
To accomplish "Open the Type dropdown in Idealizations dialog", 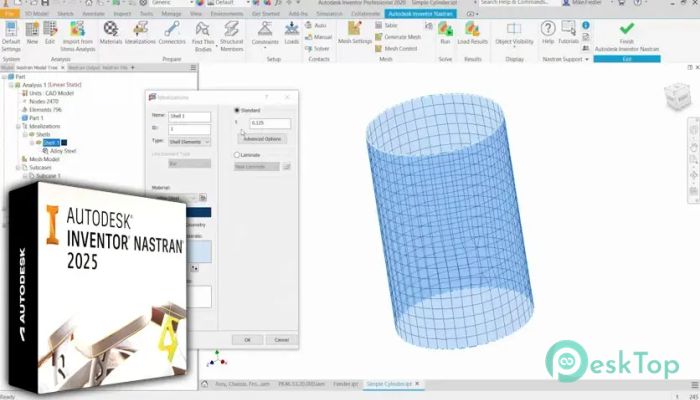I will [189, 142].
